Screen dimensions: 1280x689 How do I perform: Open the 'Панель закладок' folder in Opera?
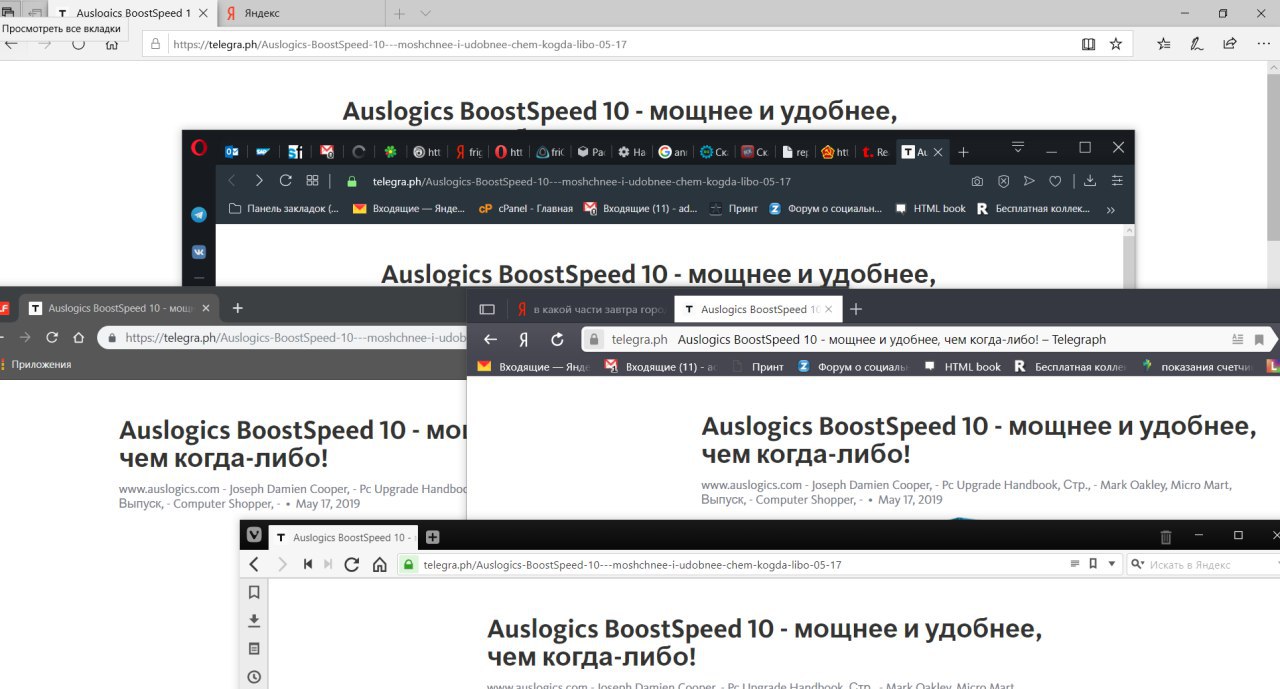pos(284,209)
